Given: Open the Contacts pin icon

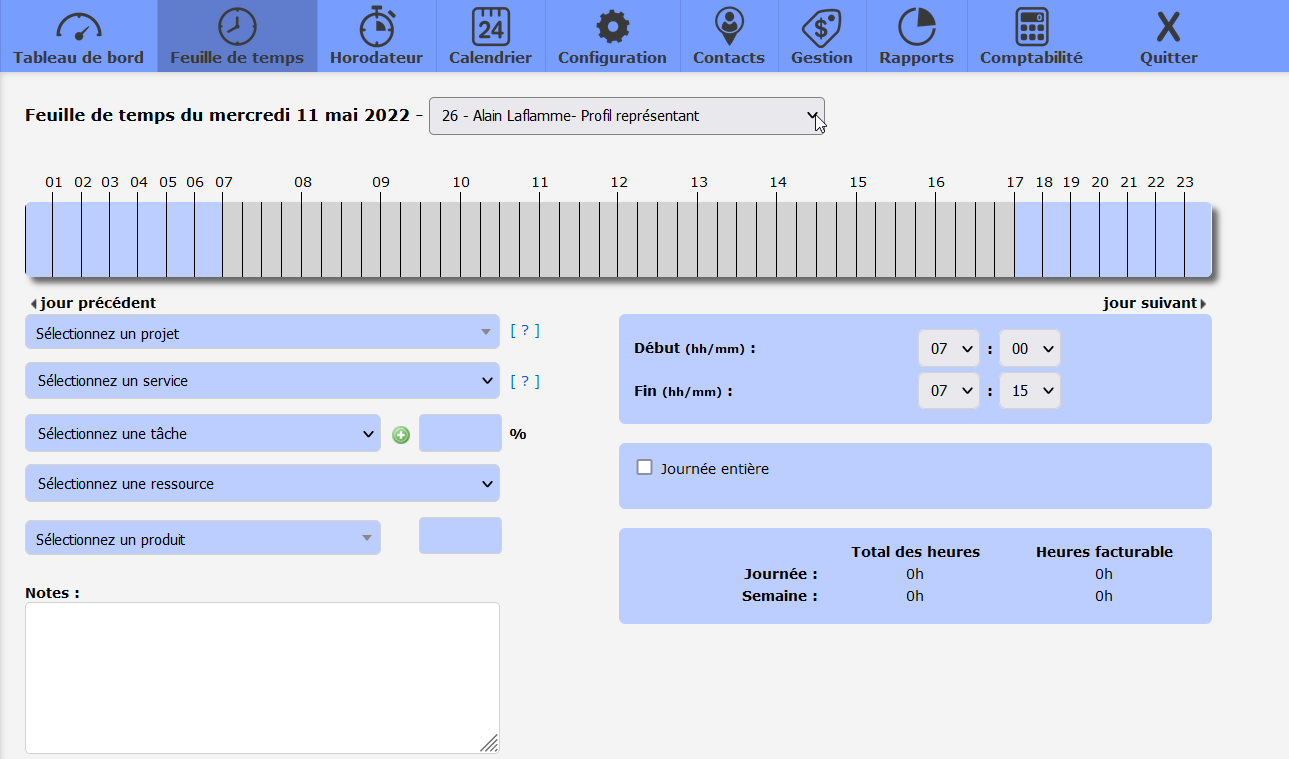Looking at the screenshot, I should point(729,26).
